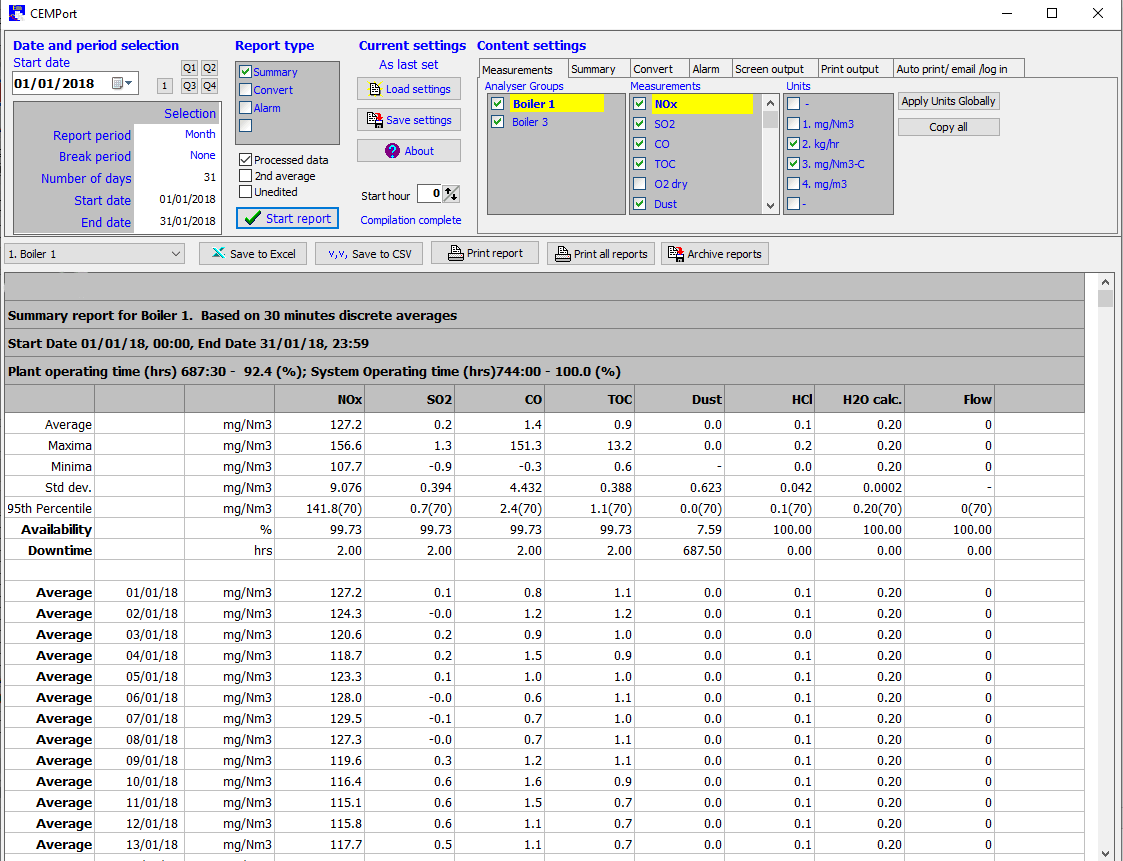Toggle the 2nd average checkbox

245,176
